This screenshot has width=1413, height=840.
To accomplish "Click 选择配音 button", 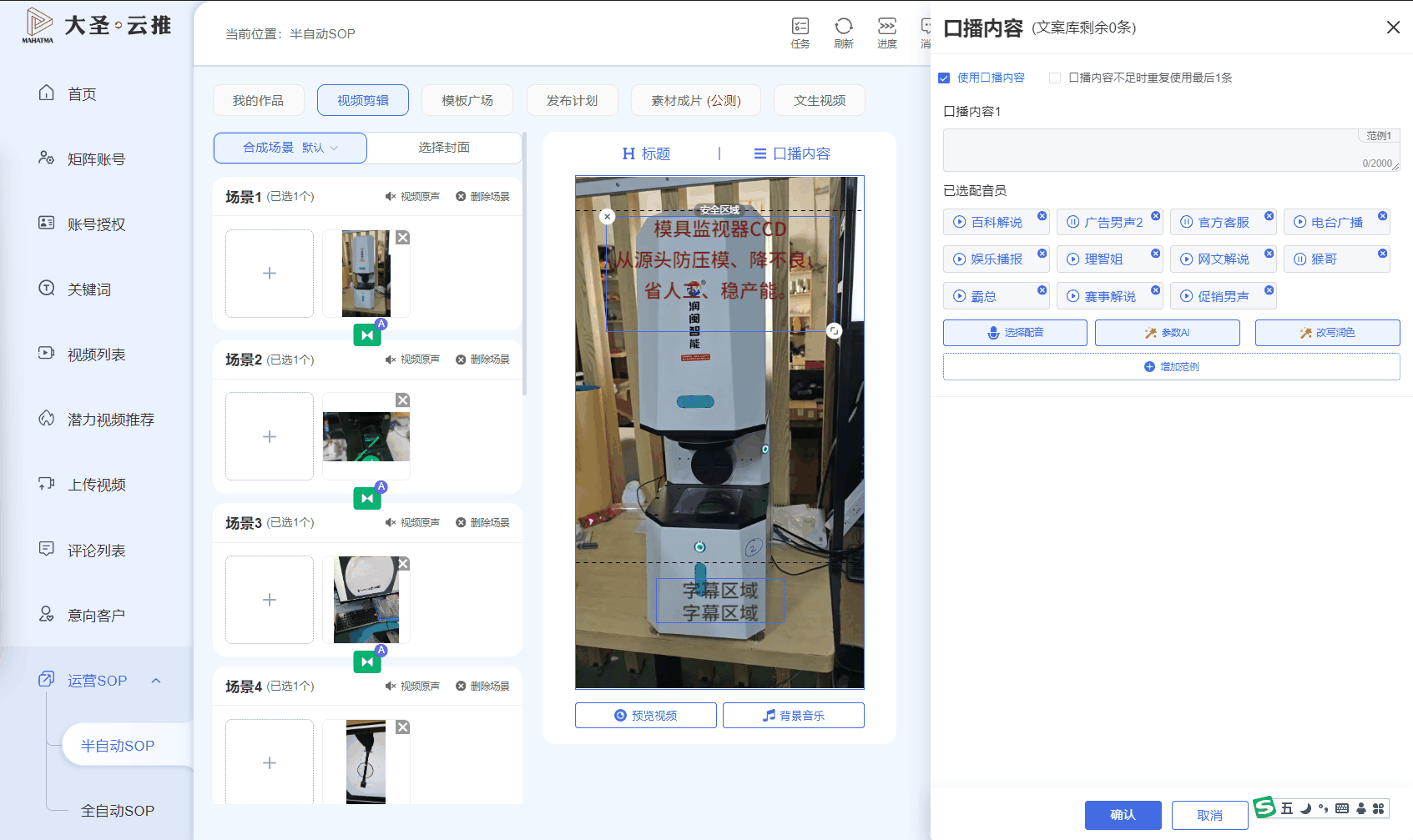I will [x=1015, y=333].
